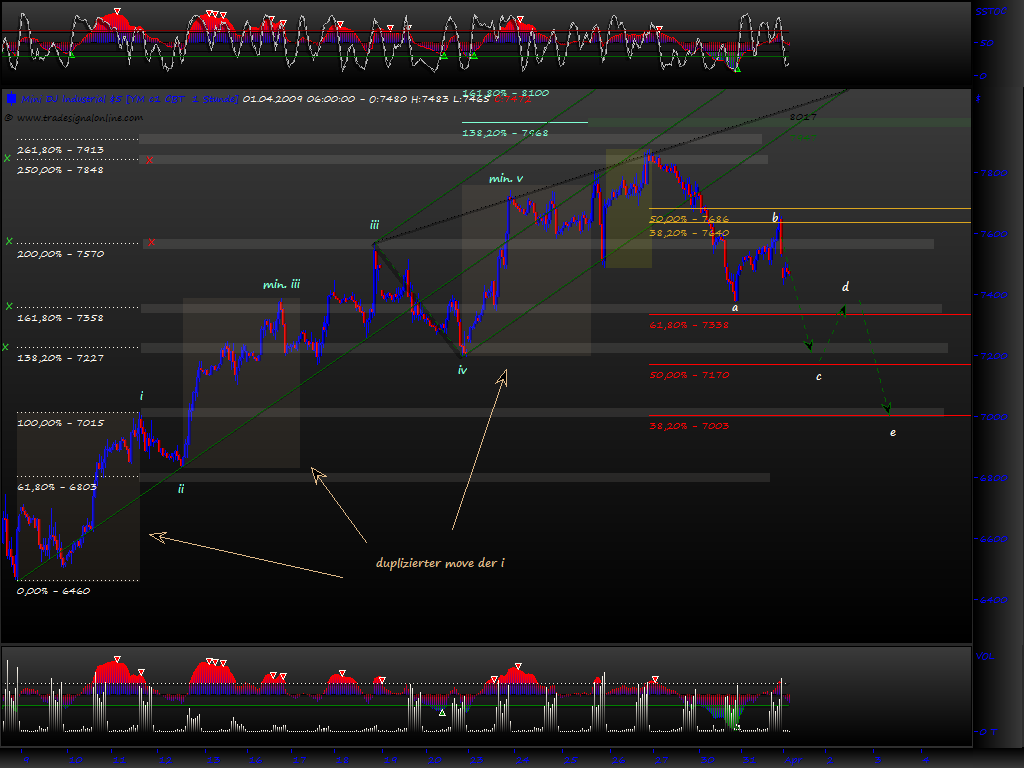Click the '0 T' volume axis label
Image resolution: width=1024 pixels, height=768 pixels.
[x=988, y=732]
